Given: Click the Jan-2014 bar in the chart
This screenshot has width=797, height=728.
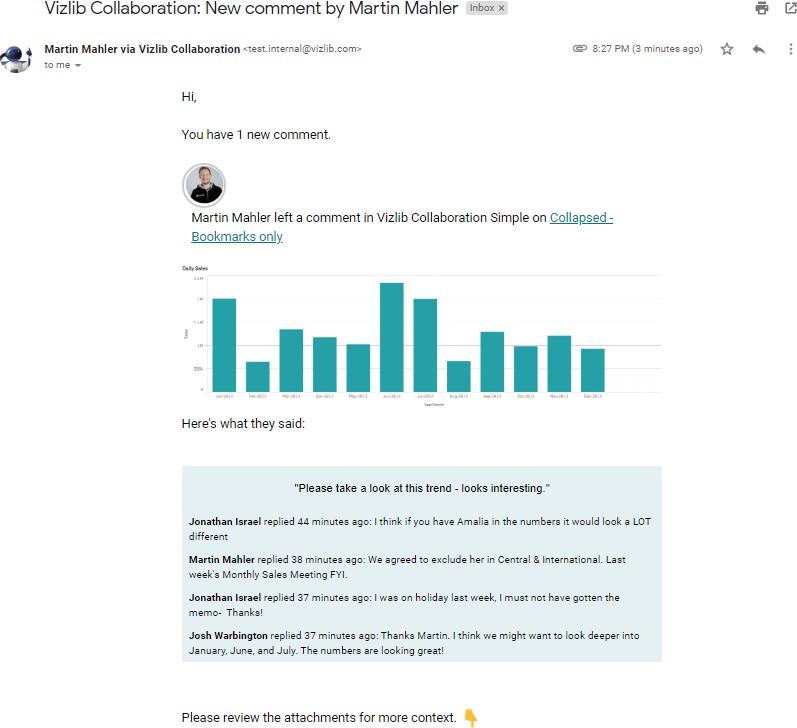Looking at the screenshot, I should coord(224,345).
